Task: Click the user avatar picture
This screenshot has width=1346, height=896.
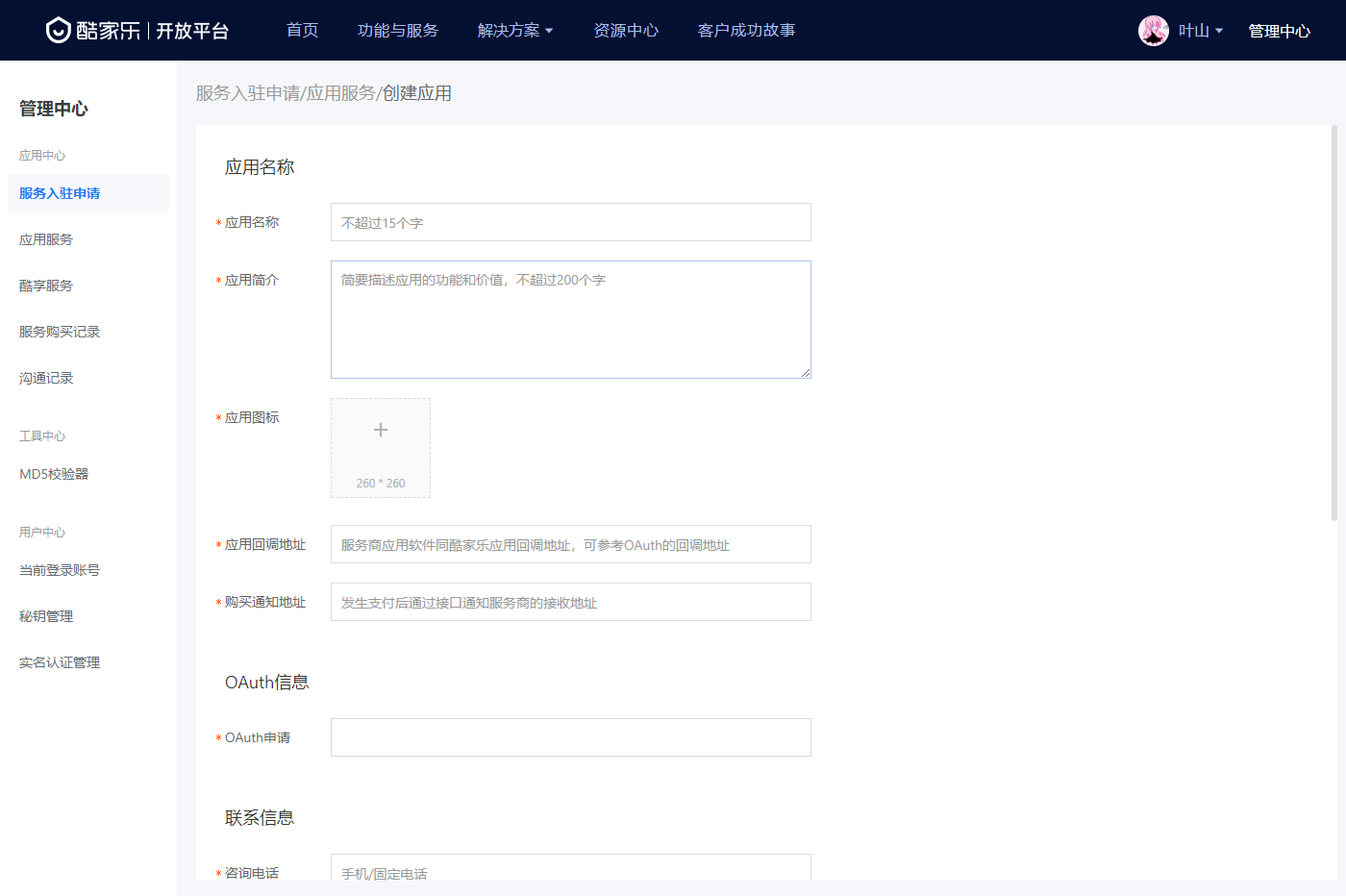Action: pyautogui.click(x=1153, y=31)
